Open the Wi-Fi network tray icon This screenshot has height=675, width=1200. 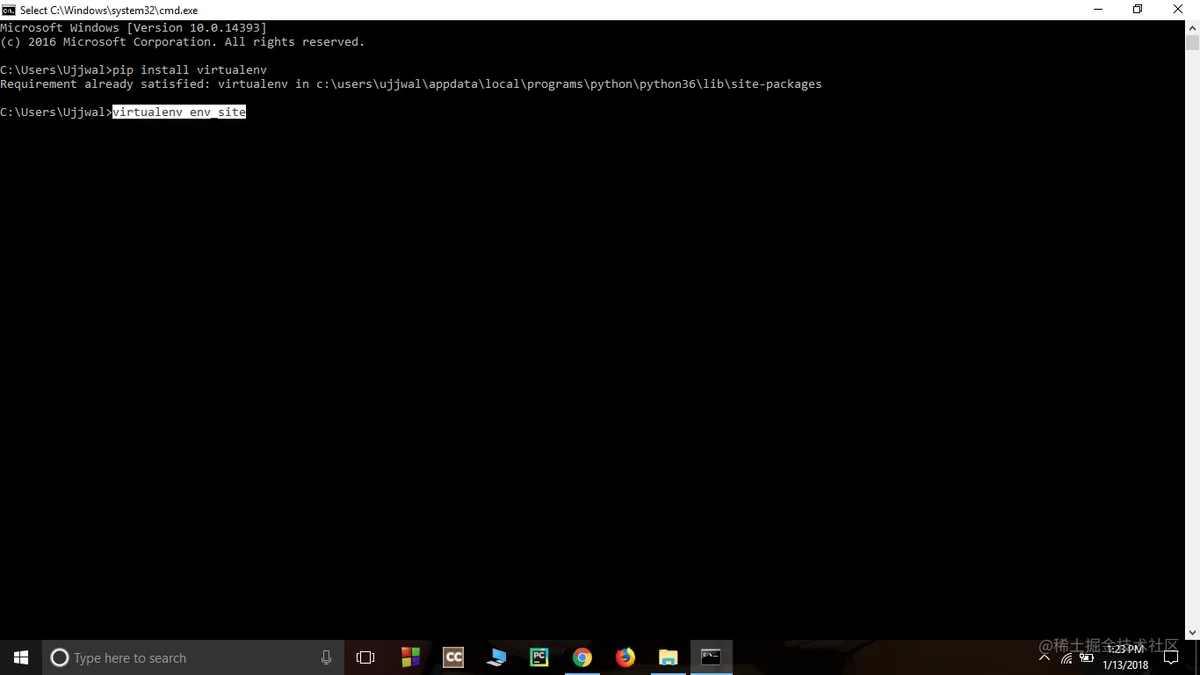pos(1066,658)
